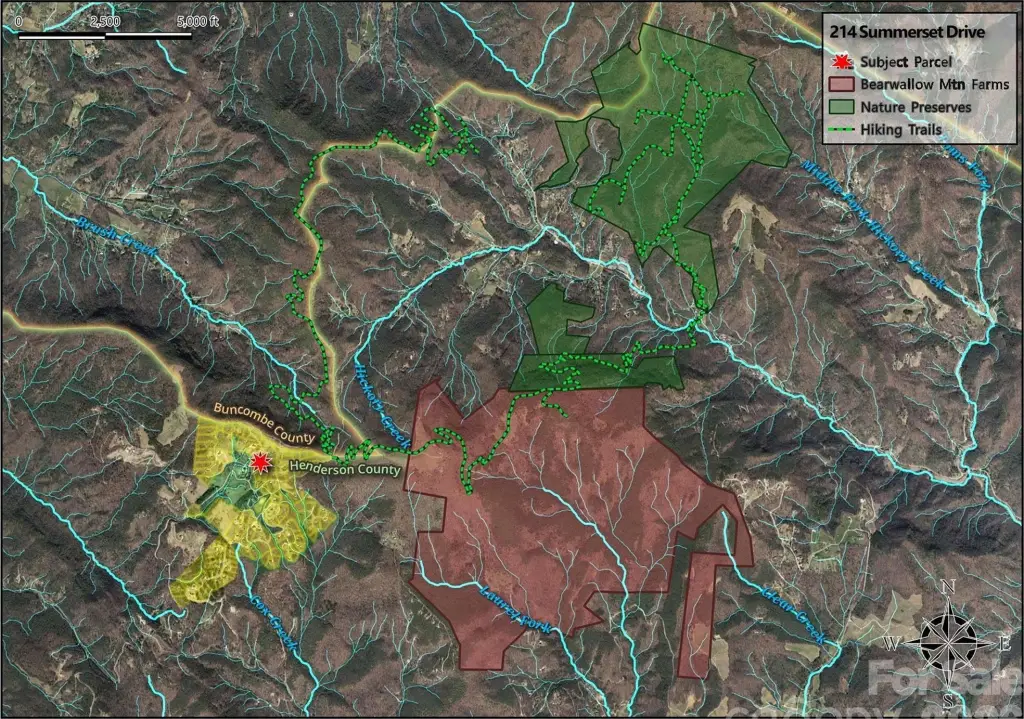The height and width of the screenshot is (719, 1024).
Task: Click the Henderson County label
Action: (345, 468)
